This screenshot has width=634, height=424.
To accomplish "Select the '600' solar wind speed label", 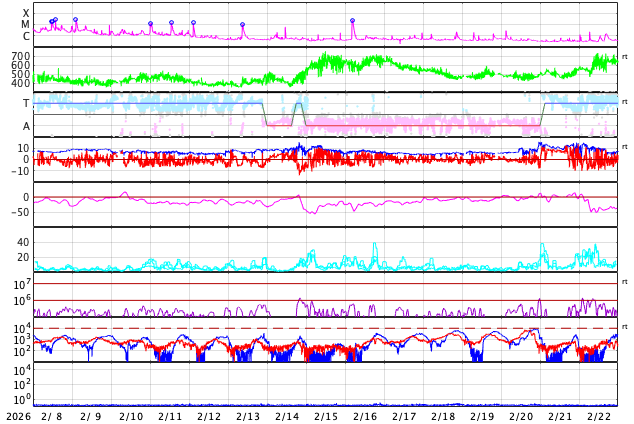I will 21,65.
